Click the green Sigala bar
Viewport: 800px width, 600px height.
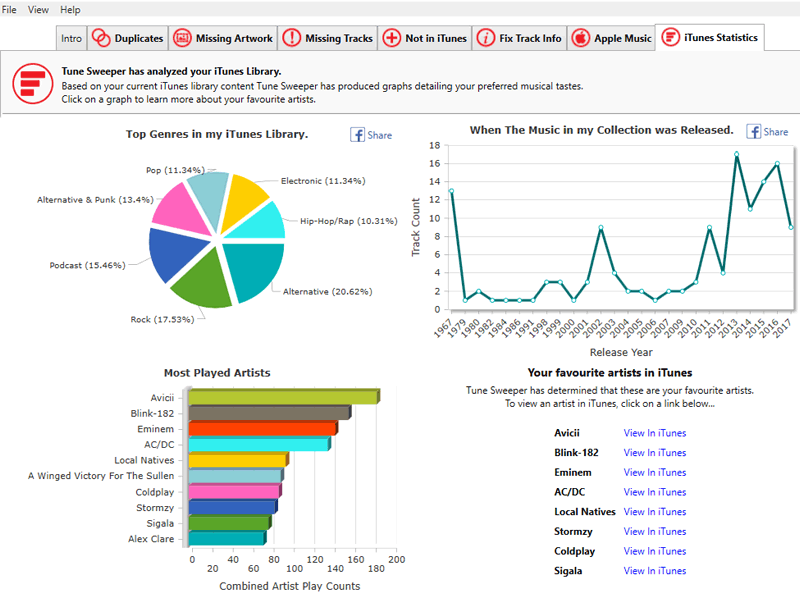tap(230, 522)
